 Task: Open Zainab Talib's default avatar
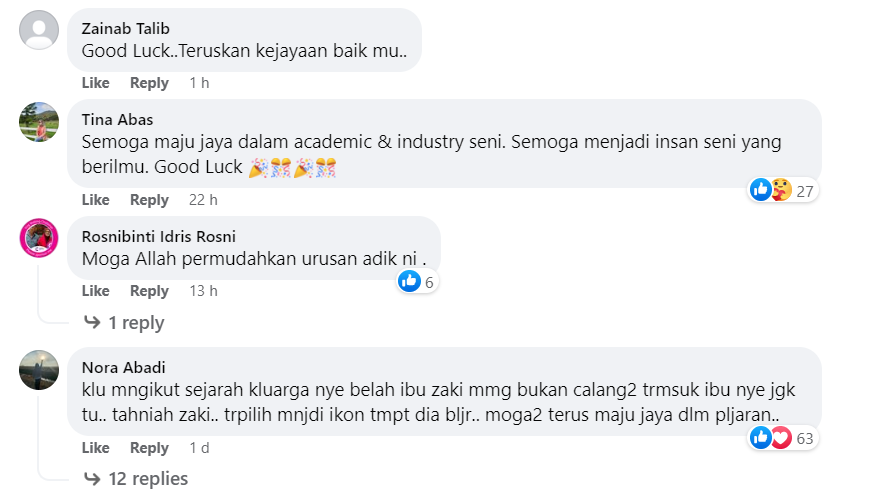pos(39,29)
